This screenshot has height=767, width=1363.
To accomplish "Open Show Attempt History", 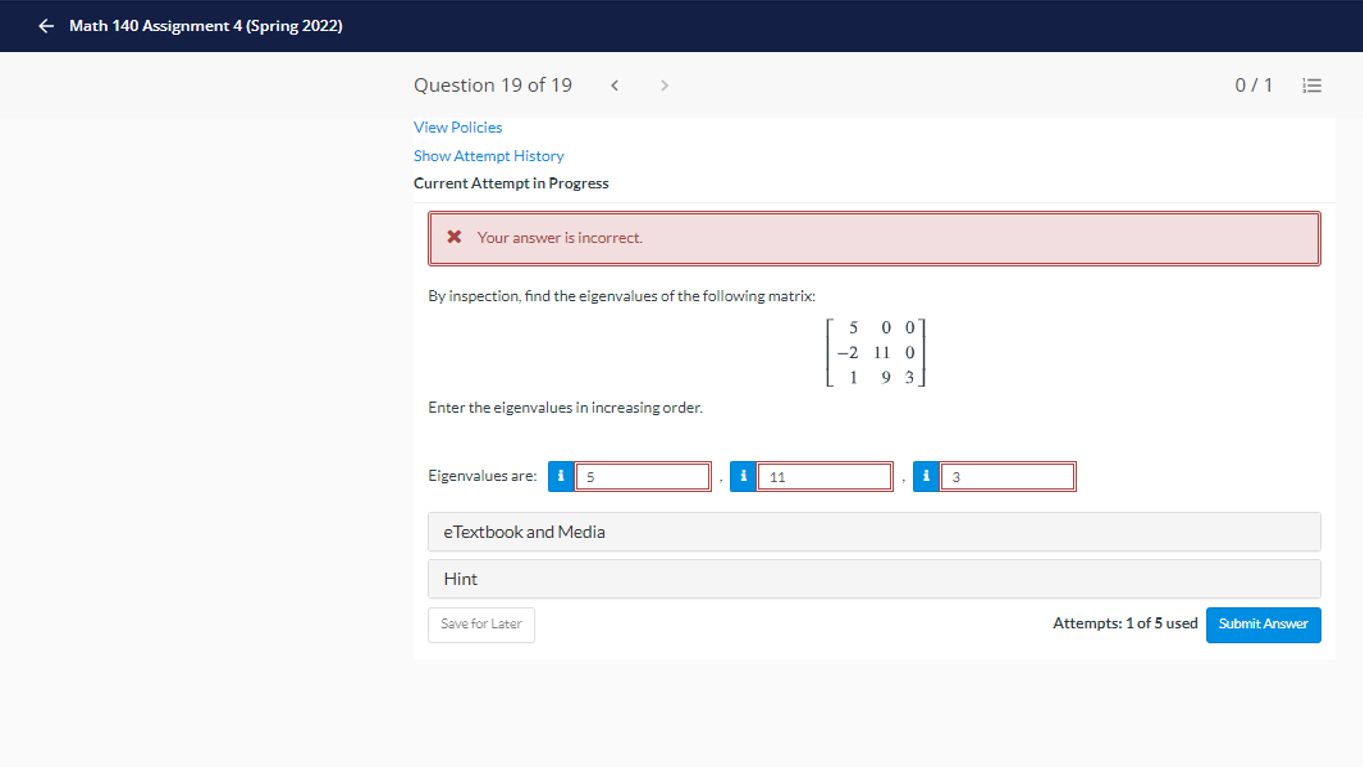I will (488, 155).
